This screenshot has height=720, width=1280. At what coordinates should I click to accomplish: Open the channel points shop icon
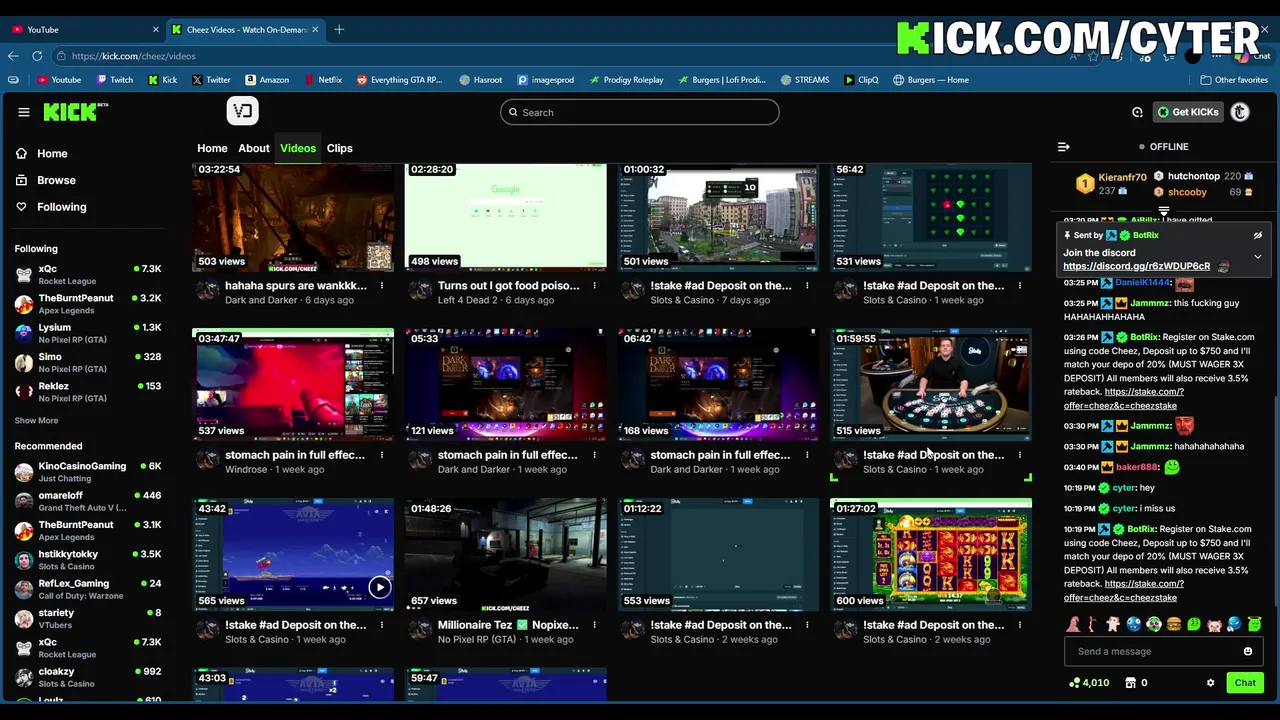pos(1130,683)
